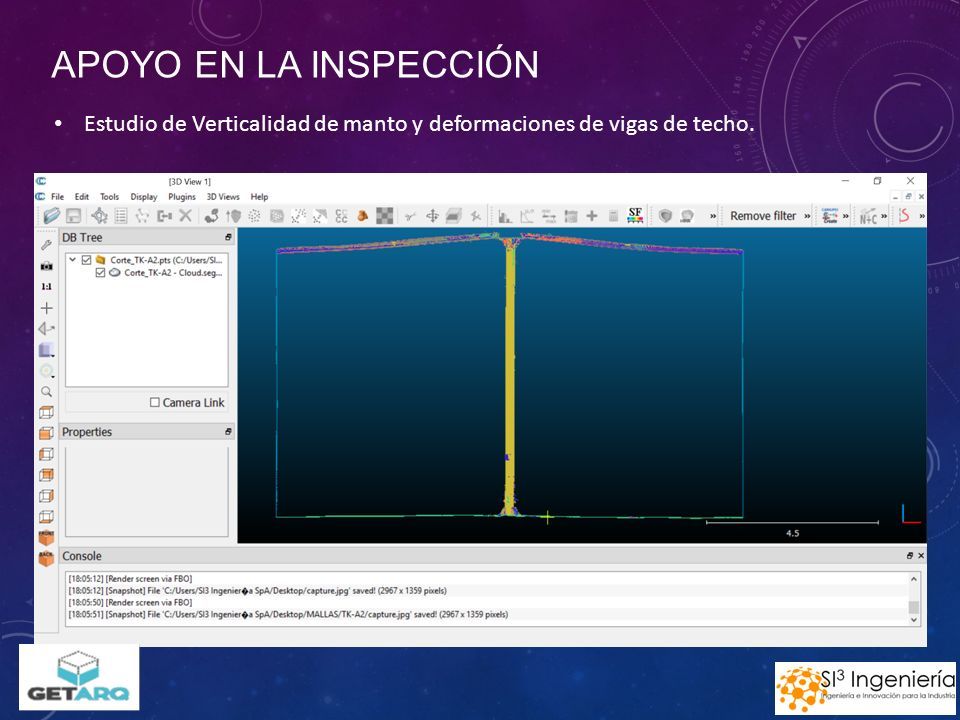Uncheck the Corte_TK-A2 - Cloud.seg checkbox
Image resolution: width=960 pixels, height=720 pixels.
[100, 272]
